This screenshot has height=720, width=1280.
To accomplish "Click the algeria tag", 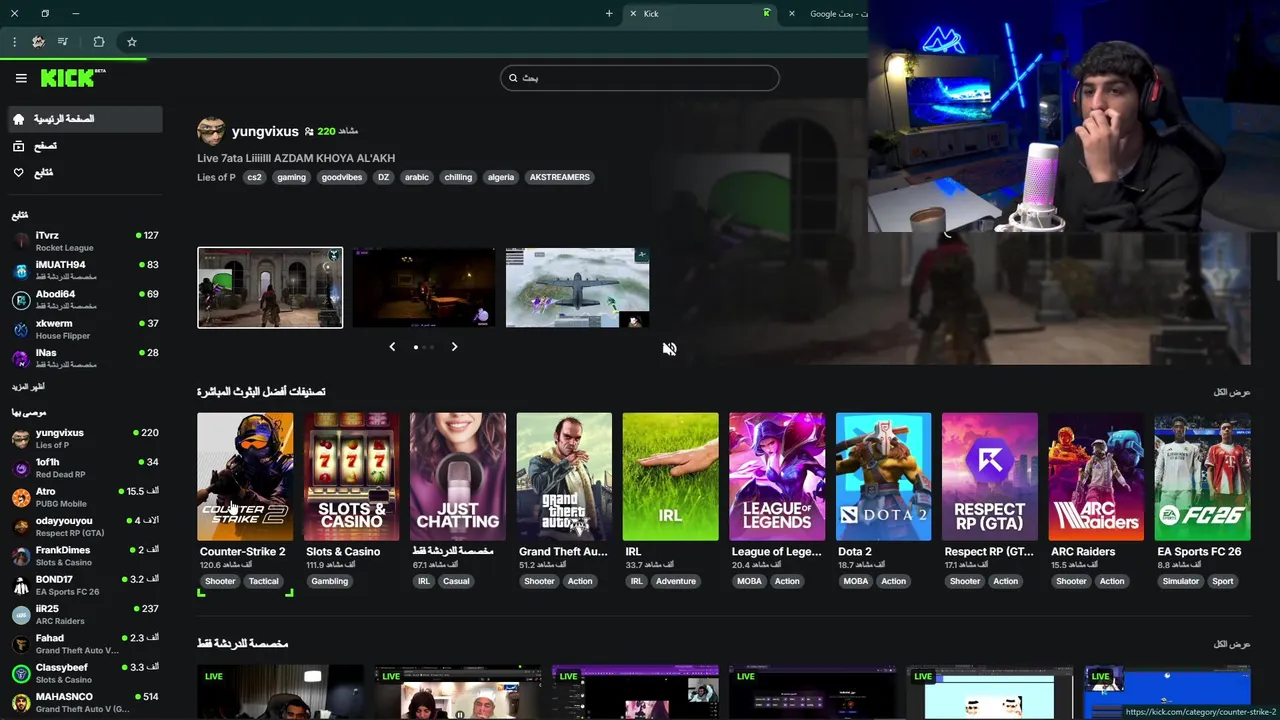I will click(x=501, y=177).
